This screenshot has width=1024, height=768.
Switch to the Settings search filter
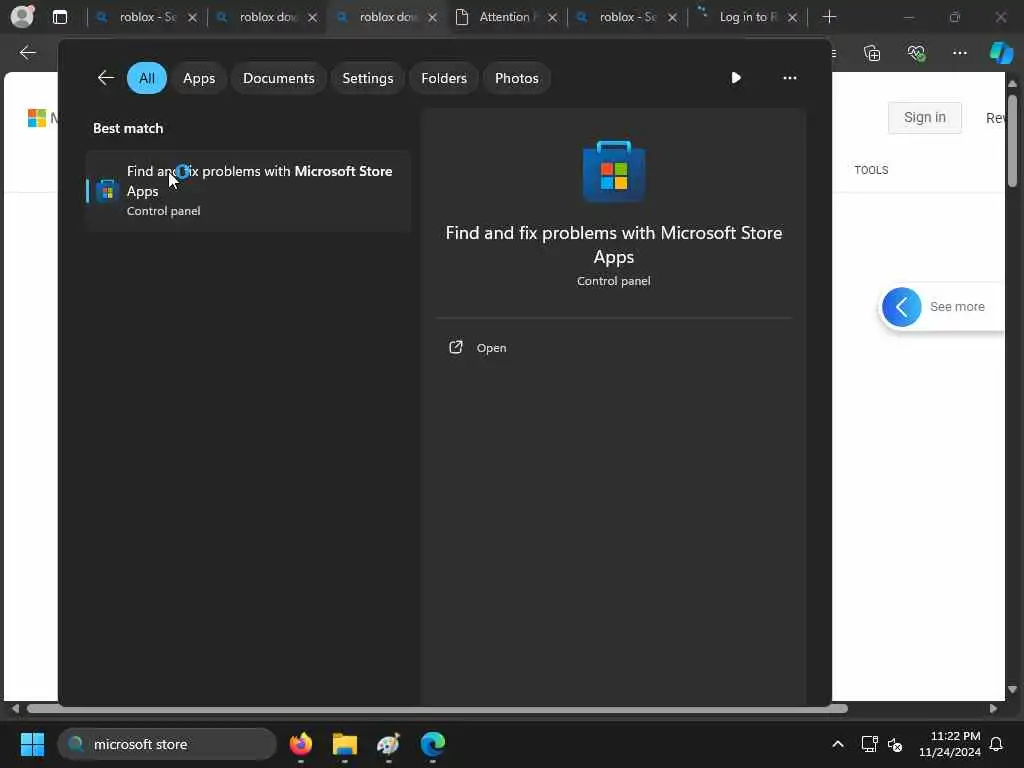(368, 78)
